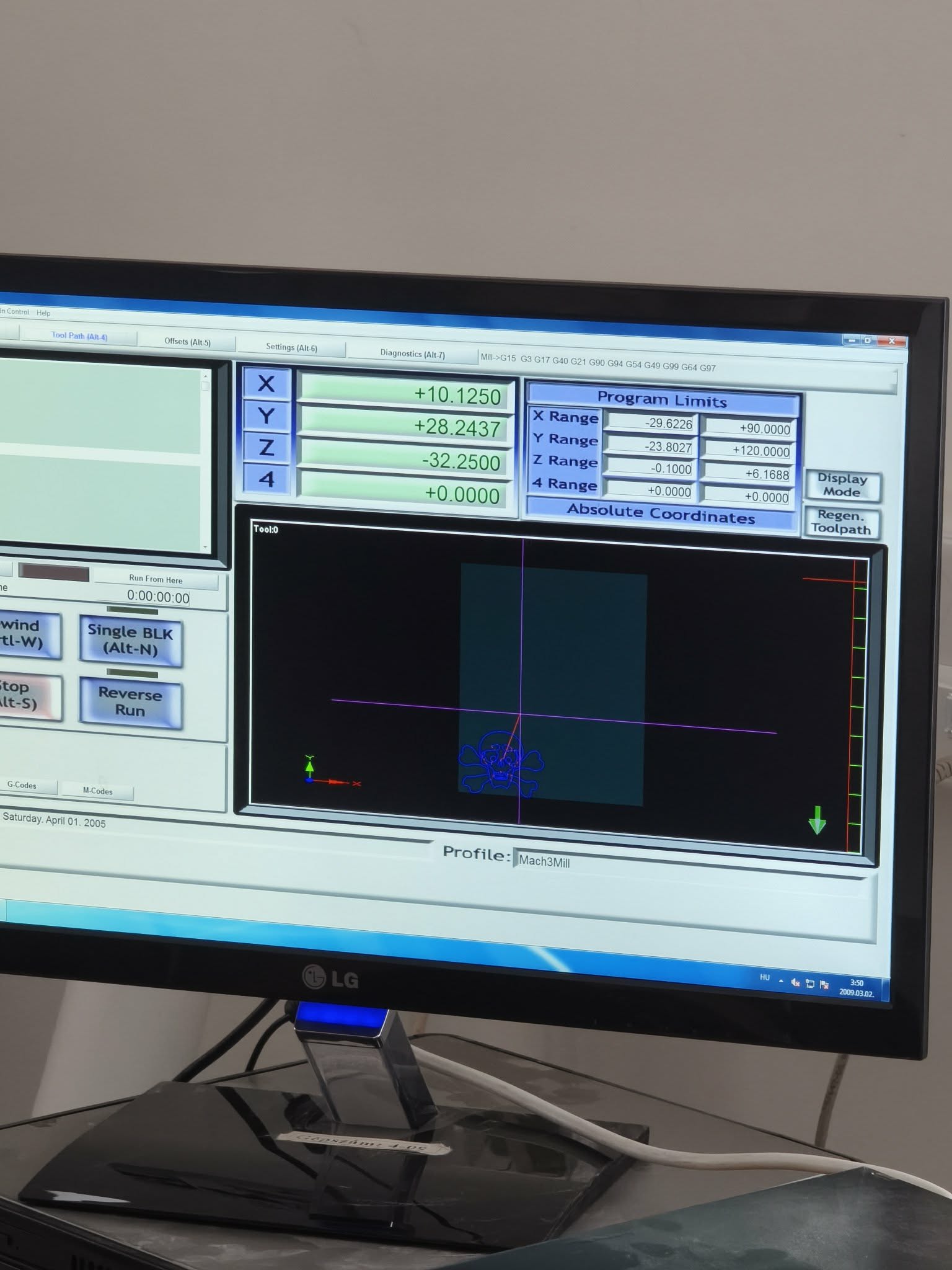Click the Absolute Coordinates label

coord(661,514)
